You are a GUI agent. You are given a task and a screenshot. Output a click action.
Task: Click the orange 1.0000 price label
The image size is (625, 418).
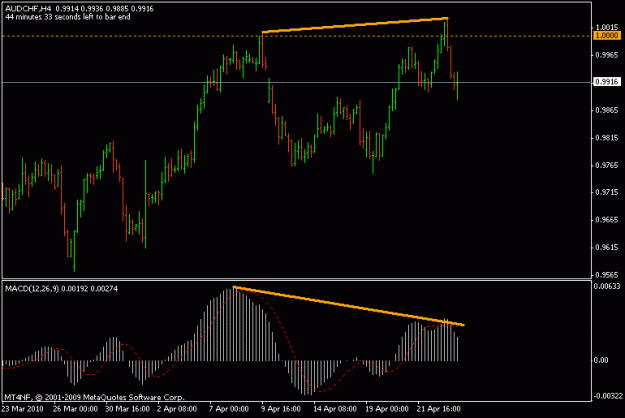tap(607, 36)
